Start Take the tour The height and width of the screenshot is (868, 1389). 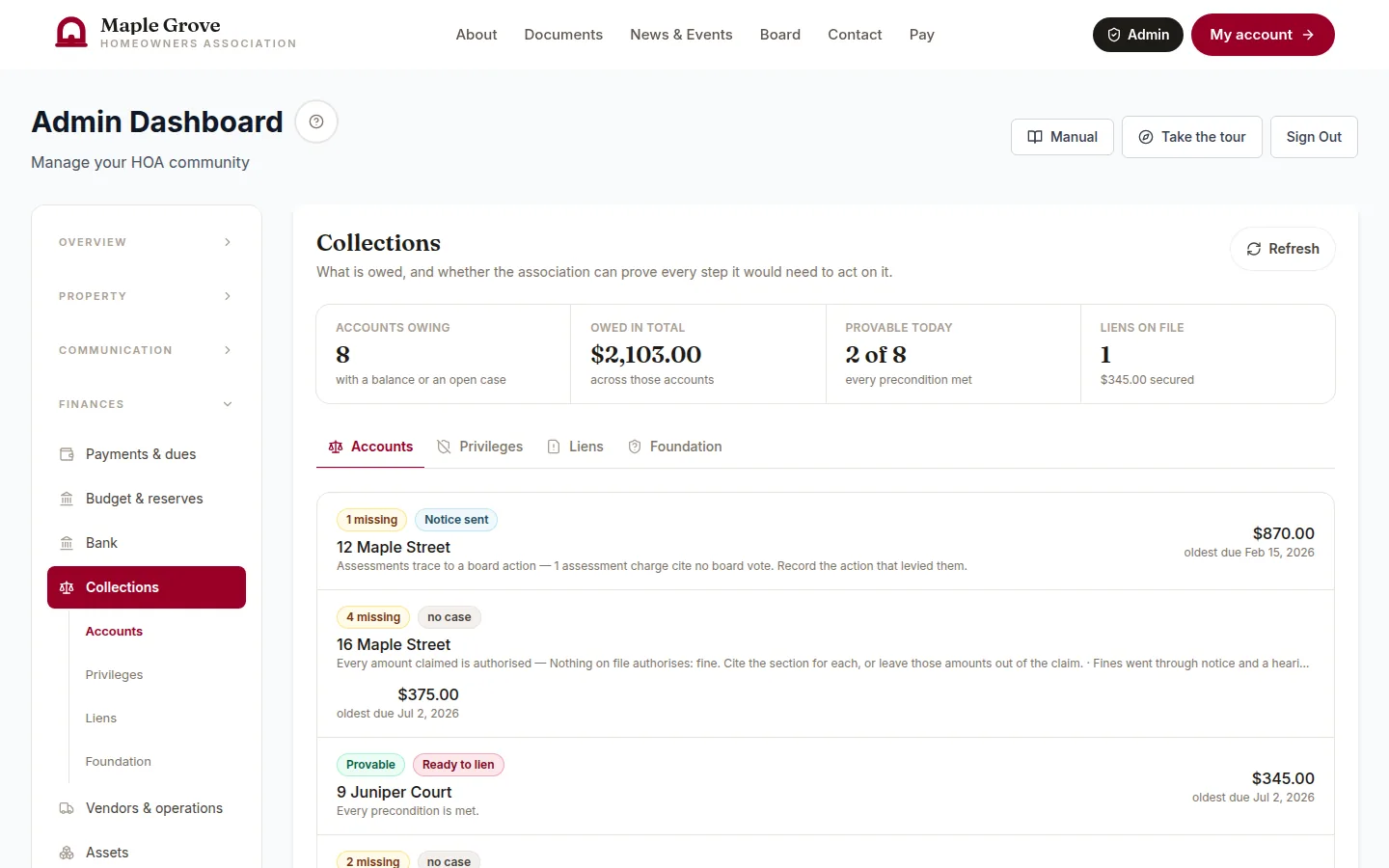1192,137
